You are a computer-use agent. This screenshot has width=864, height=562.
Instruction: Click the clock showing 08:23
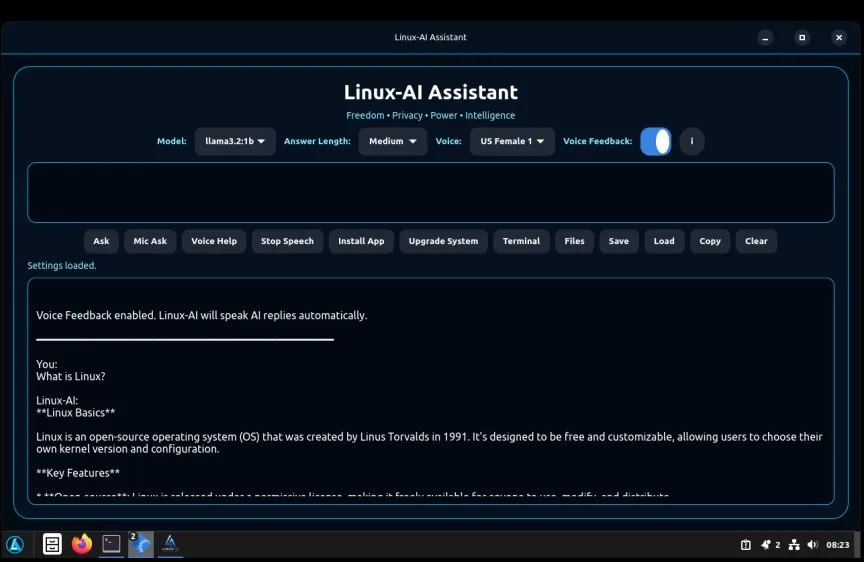click(x=838, y=545)
